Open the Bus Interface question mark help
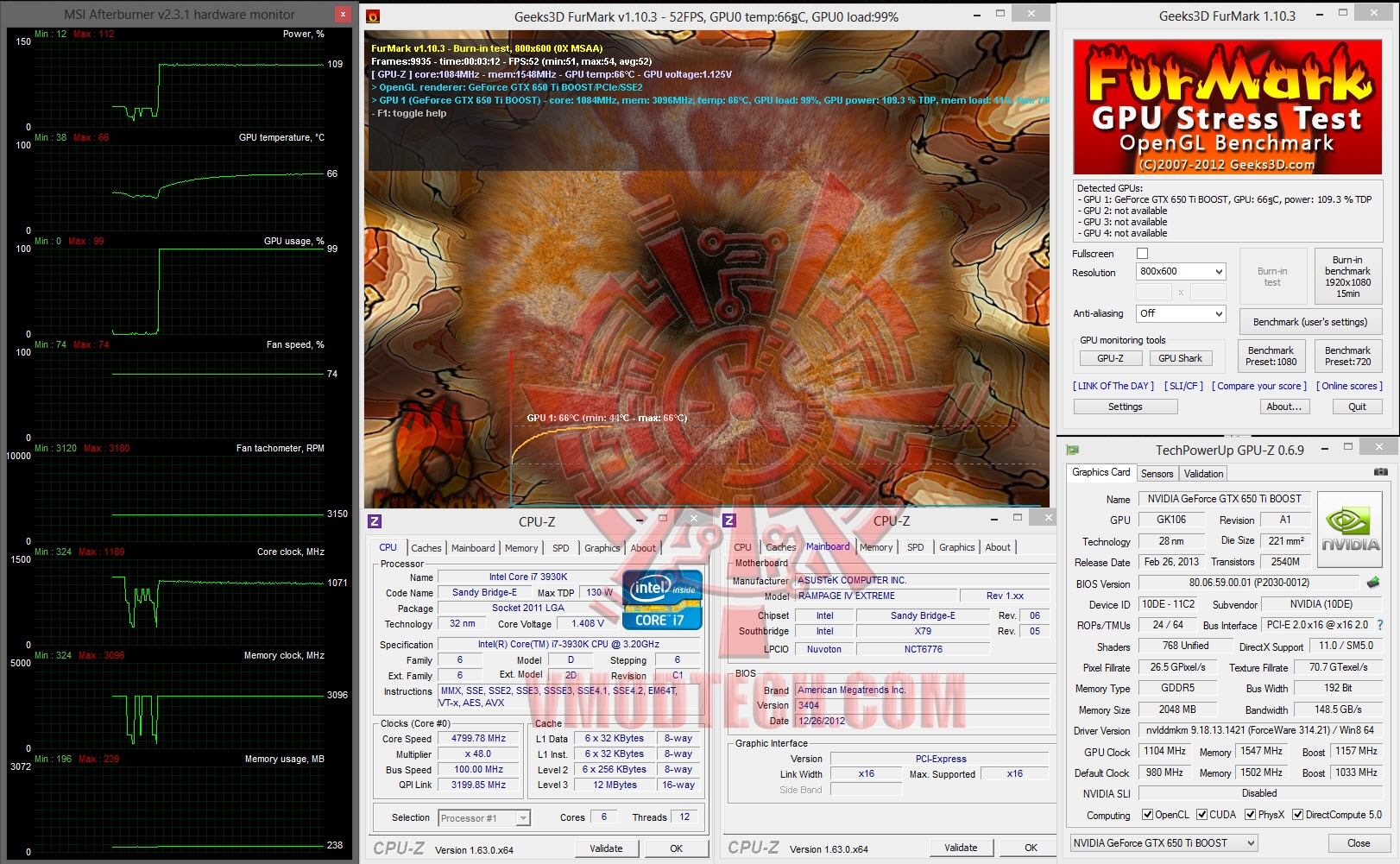 1380,625
